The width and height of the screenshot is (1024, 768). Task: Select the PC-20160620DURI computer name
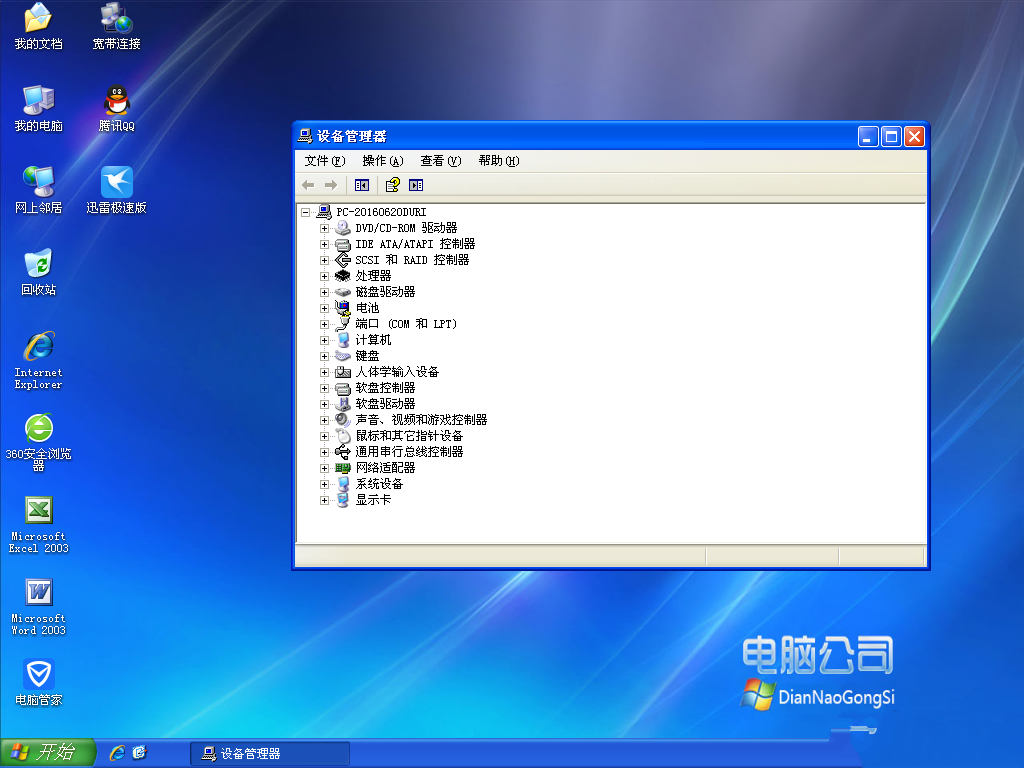(x=381, y=212)
